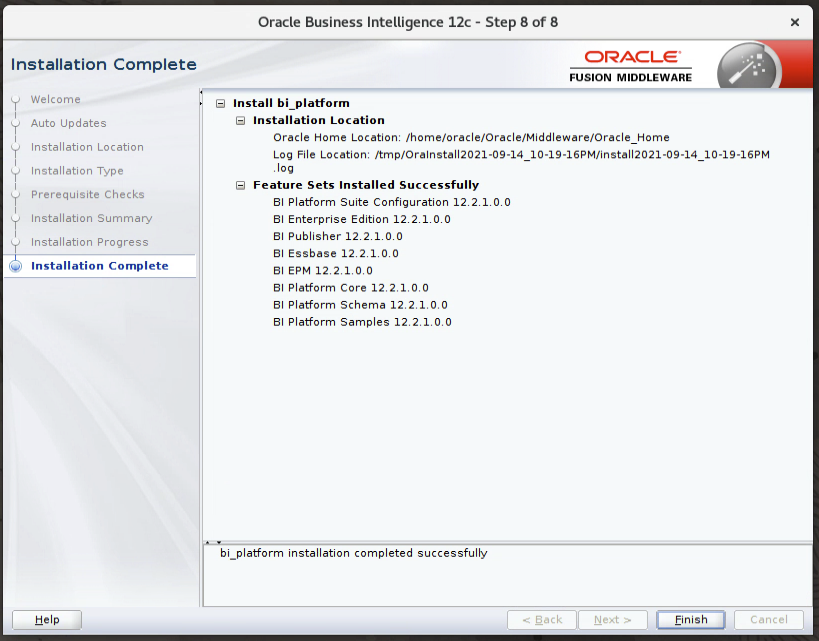Select BI Enterprise Edition 12.2.1.0.0 row
819x641 pixels.
(x=361, y=219)
